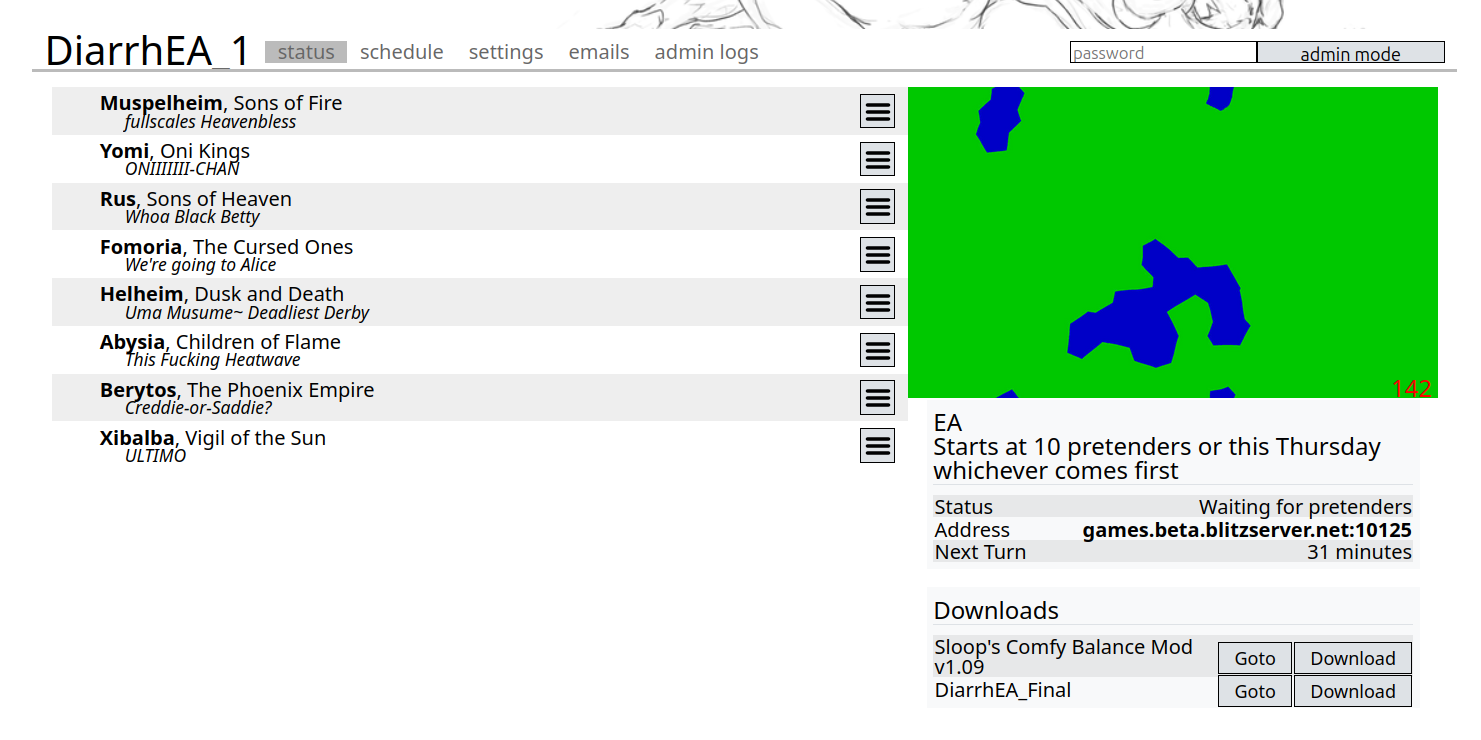Click the green and blue map preview
Screen dimensions: 1481x740
[x=1173, y=242]
